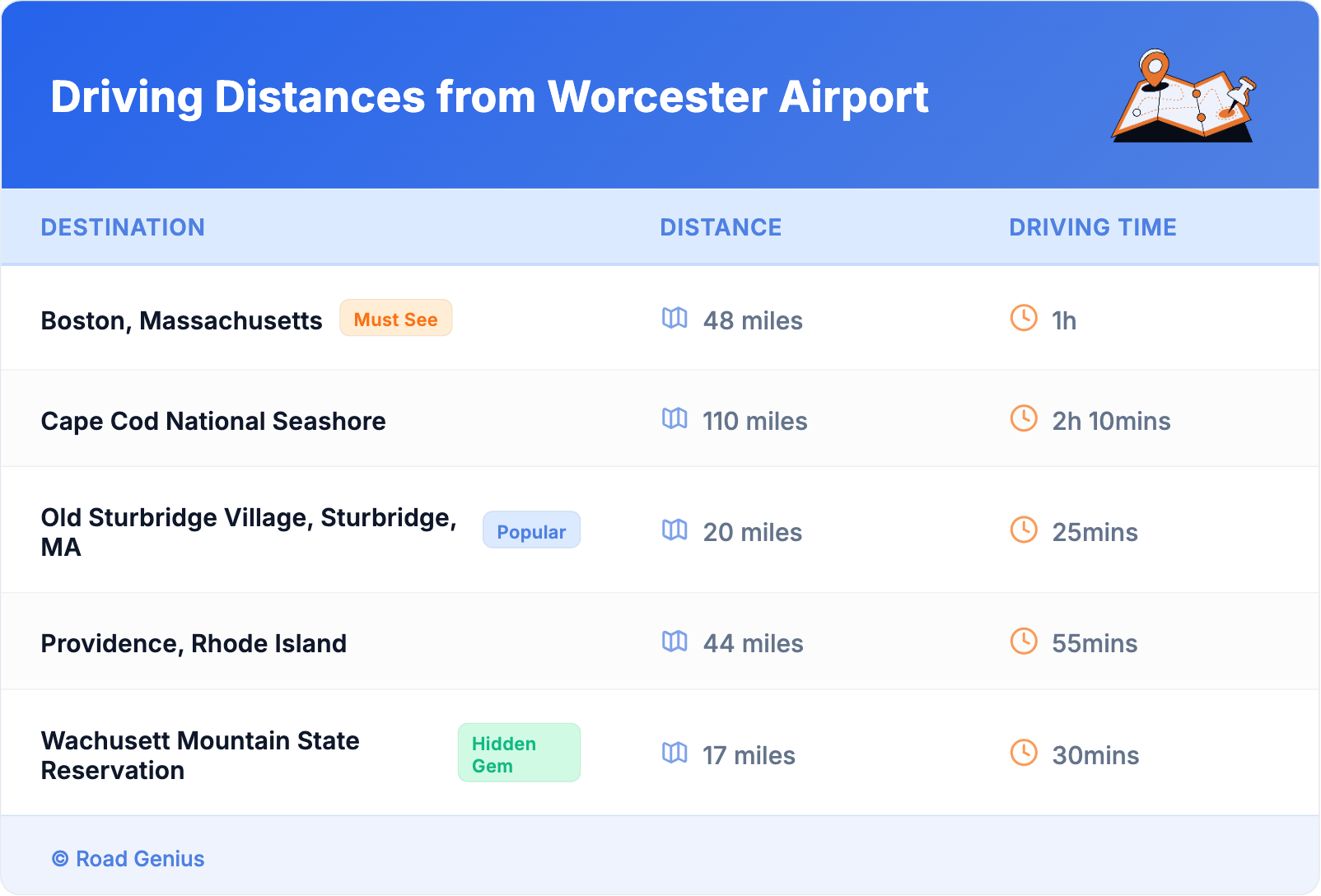Click the map icon beside 20 miles
This screenshot has width=1321, height=896.
pyautogui.click(x=675, y=530)
